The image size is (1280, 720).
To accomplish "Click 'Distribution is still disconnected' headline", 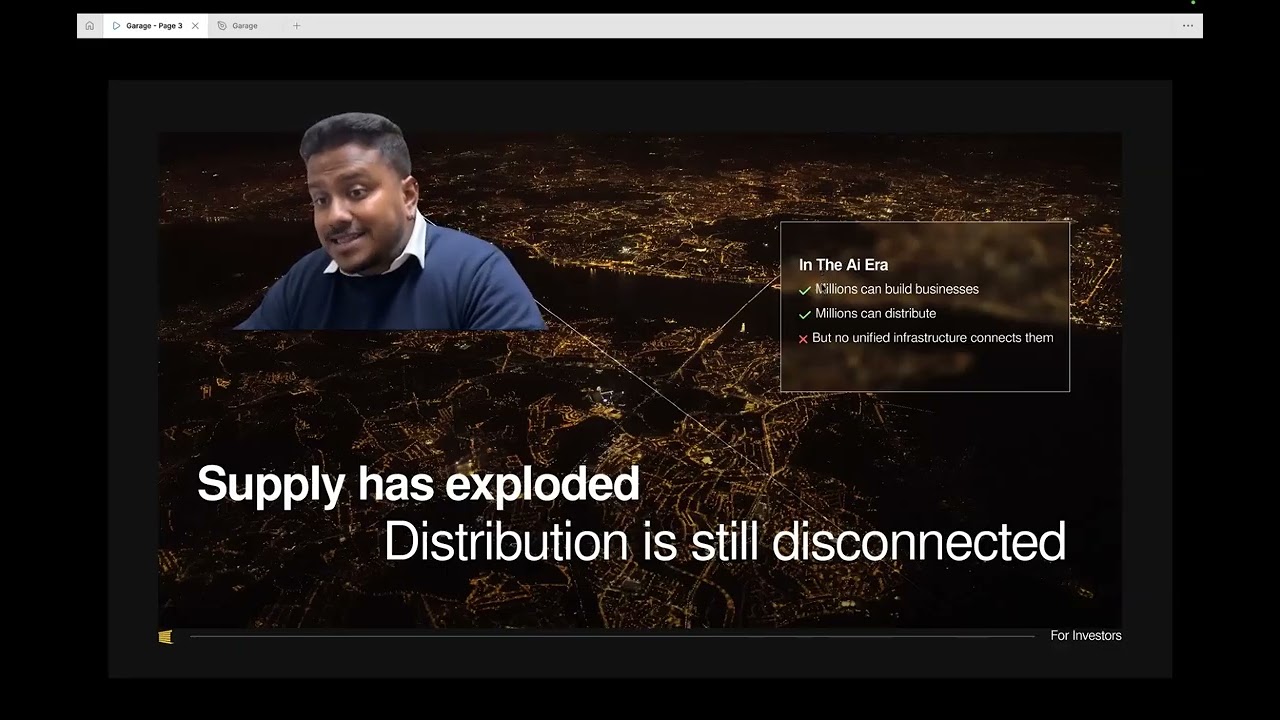I will (725, 541).
